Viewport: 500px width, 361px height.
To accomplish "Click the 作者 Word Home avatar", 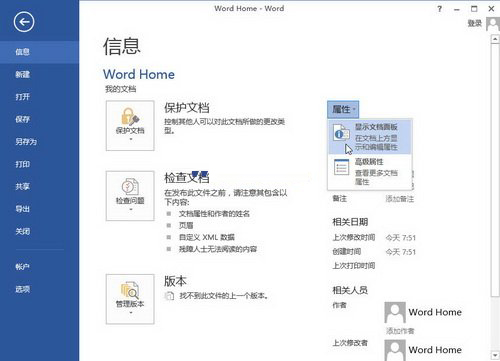I will [395, 312].
